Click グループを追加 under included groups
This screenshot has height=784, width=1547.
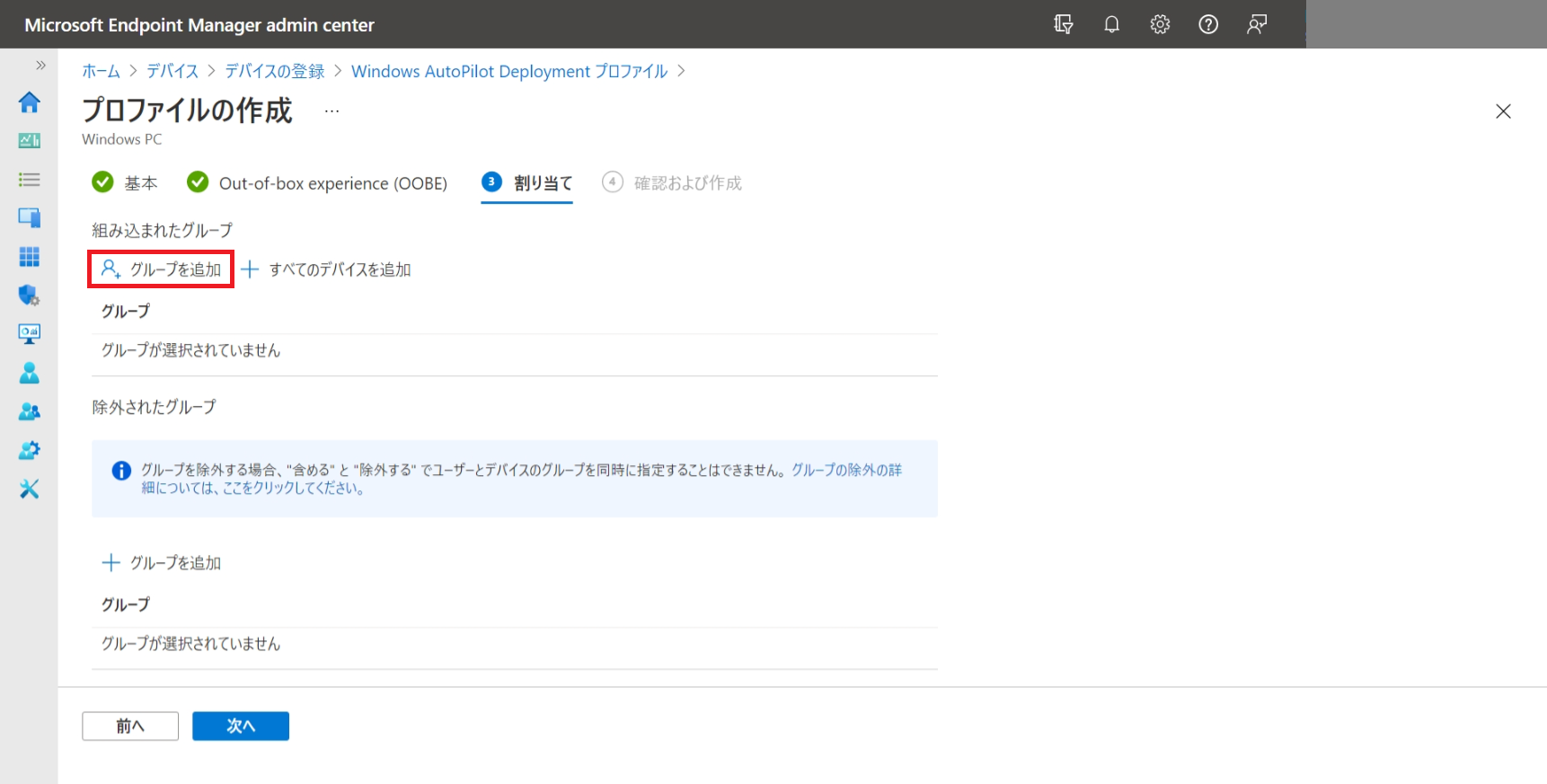161,269
